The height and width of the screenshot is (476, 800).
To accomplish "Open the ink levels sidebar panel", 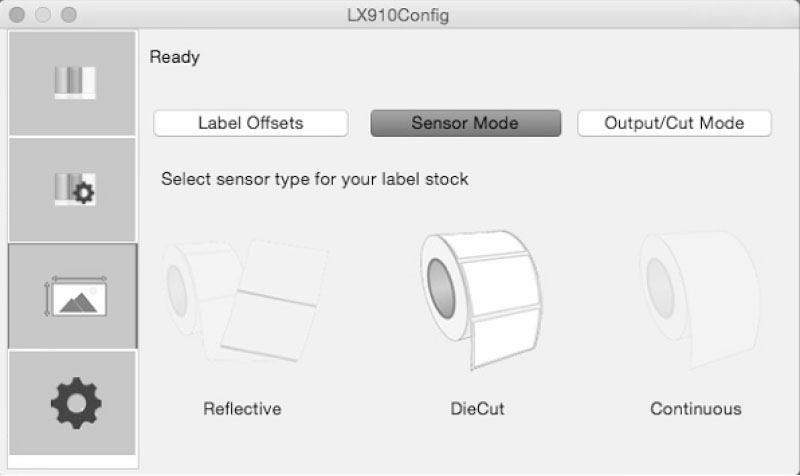I will 72,83.
